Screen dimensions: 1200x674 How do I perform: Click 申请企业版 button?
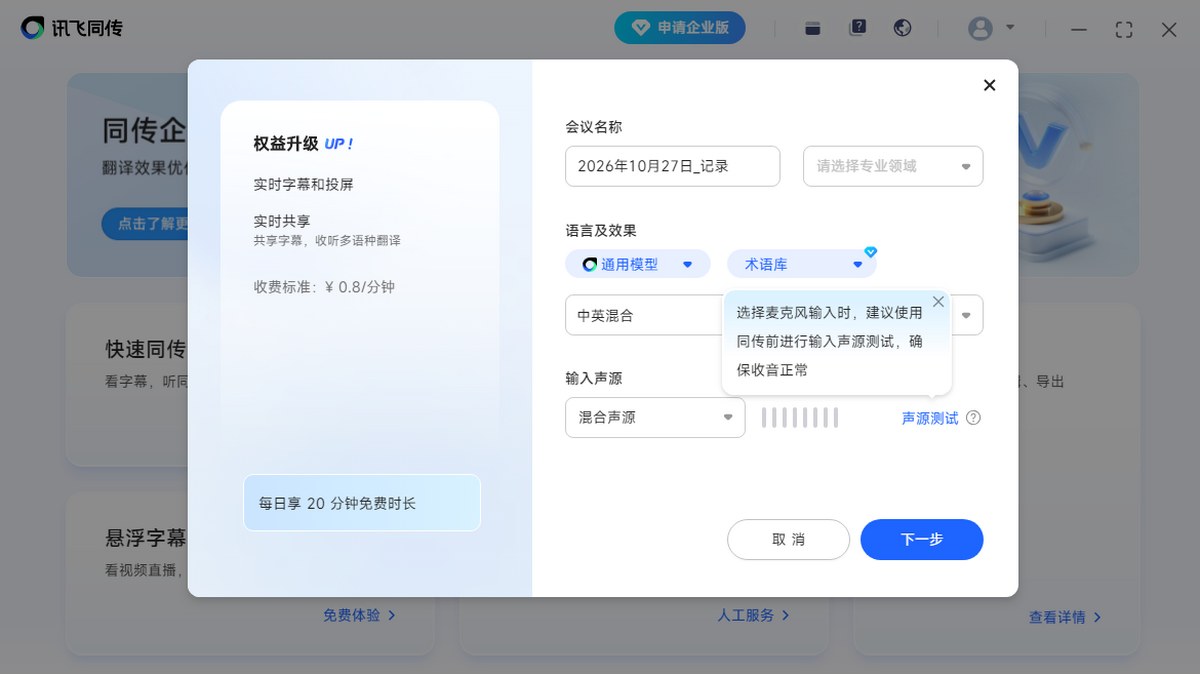pos(680,28)
